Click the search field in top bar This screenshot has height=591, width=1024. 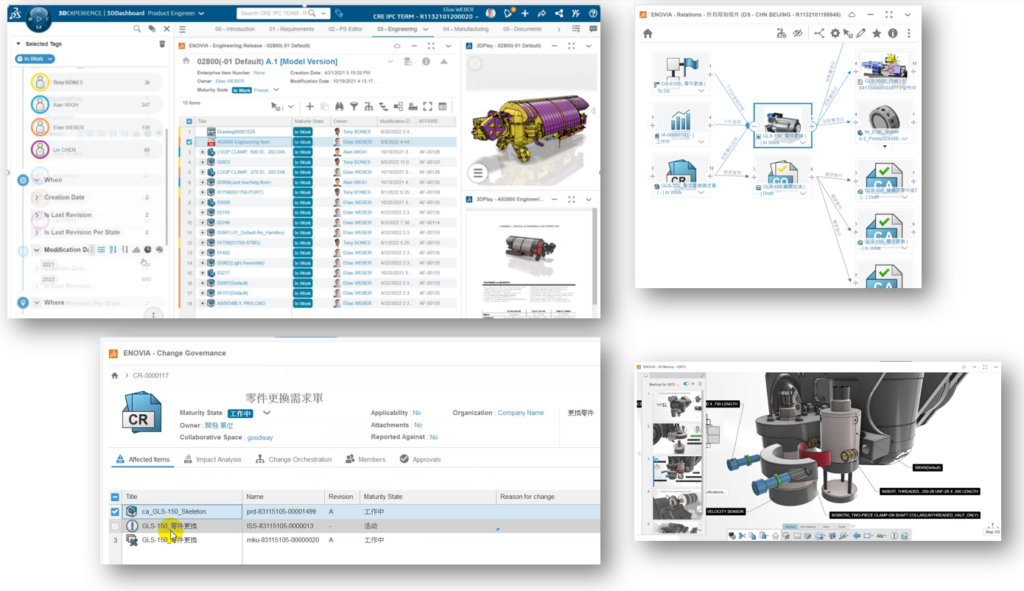pos(280,13)
